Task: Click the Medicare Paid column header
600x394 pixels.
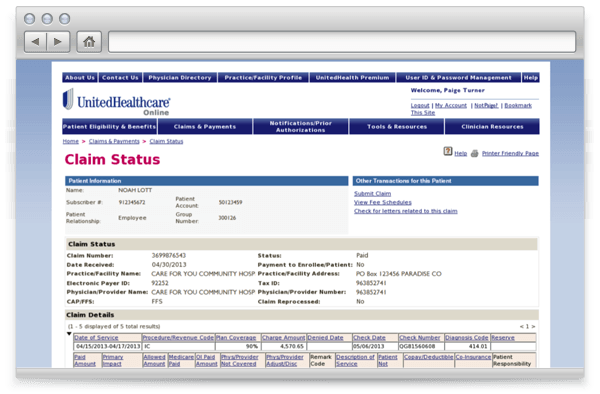Action: pos(181,360)
